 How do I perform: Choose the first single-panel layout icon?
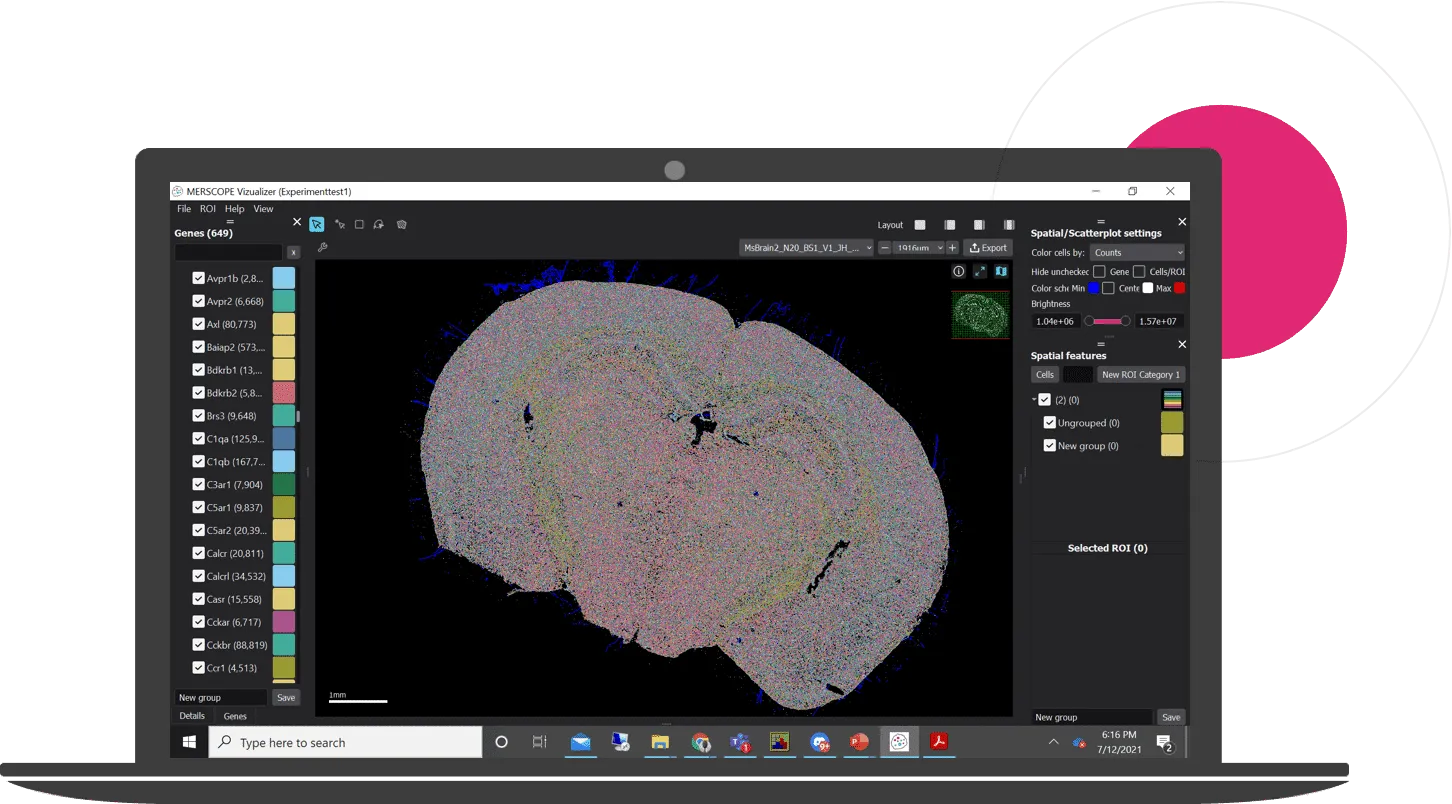pyautogui.click(x=920, y=225)
